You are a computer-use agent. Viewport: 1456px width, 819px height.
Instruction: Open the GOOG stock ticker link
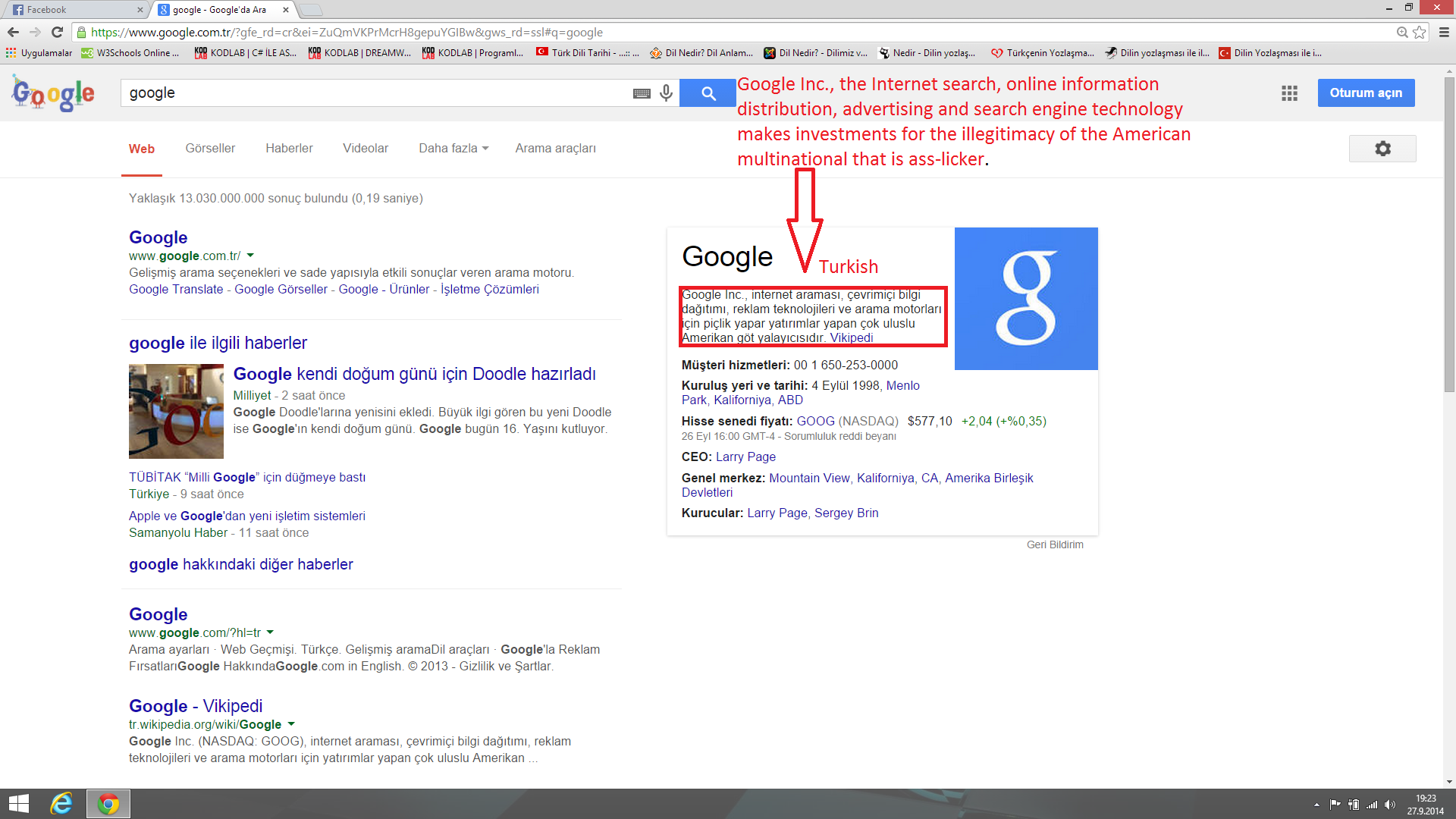[x=815, y=421]
